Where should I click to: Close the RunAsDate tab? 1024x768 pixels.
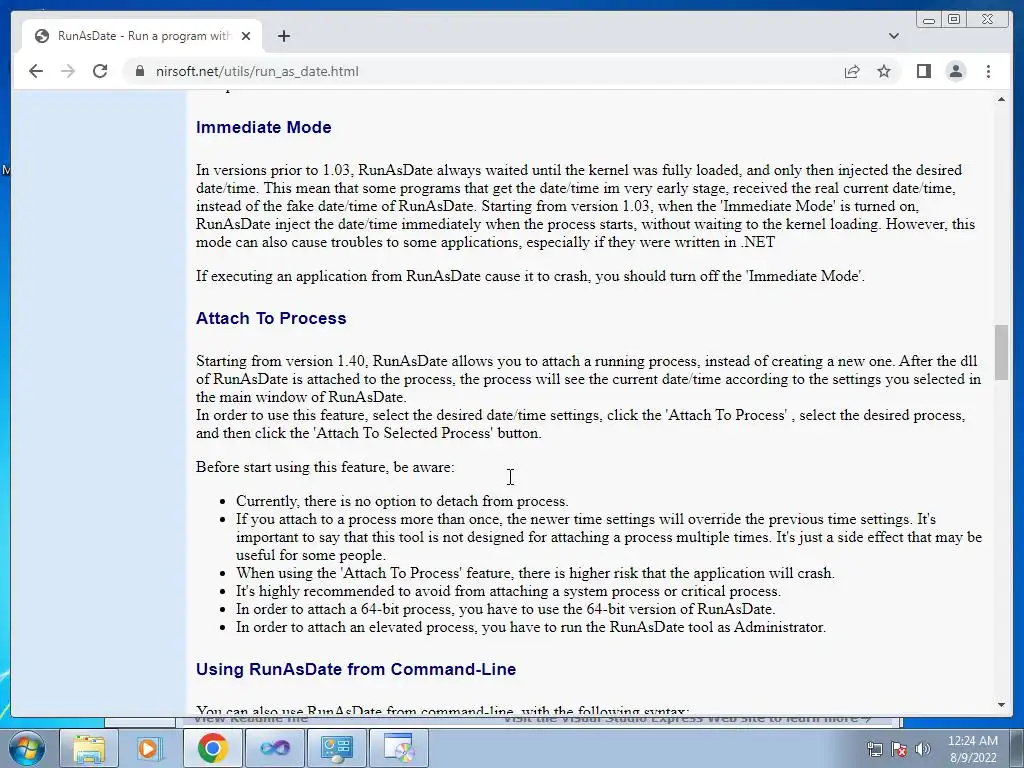tap(246, 36)
